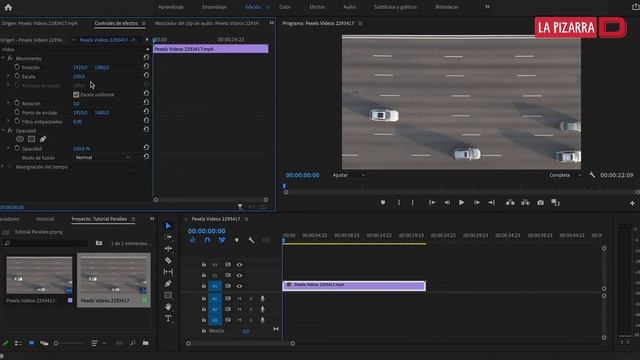This screenshot has width=640, height=360.
Task: Open the Program monitor settings wrench
Action: [592, 175]
